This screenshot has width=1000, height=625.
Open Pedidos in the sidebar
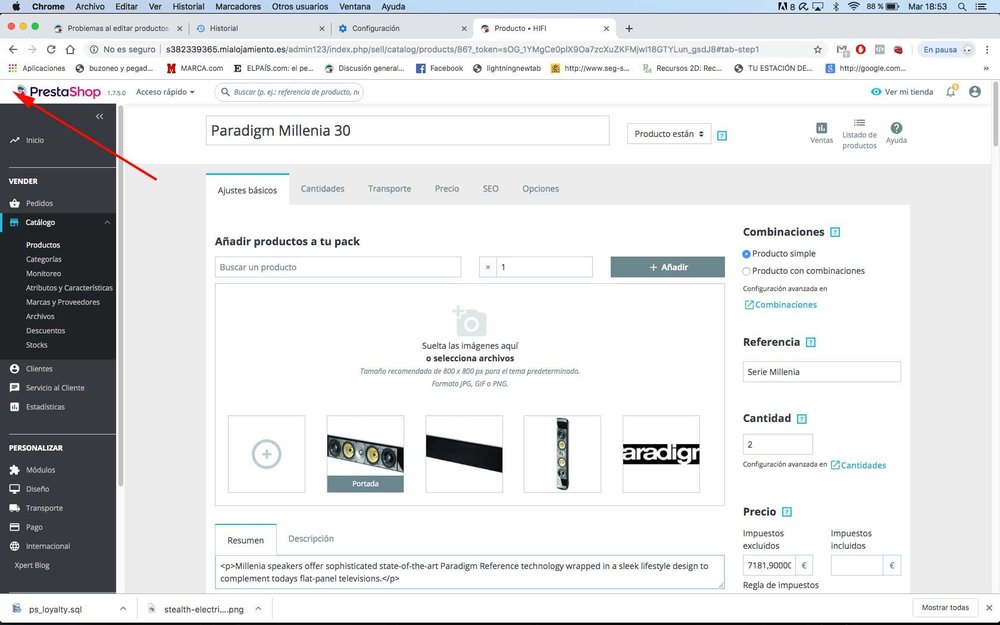pyautogui.click(x=40, y=203)
